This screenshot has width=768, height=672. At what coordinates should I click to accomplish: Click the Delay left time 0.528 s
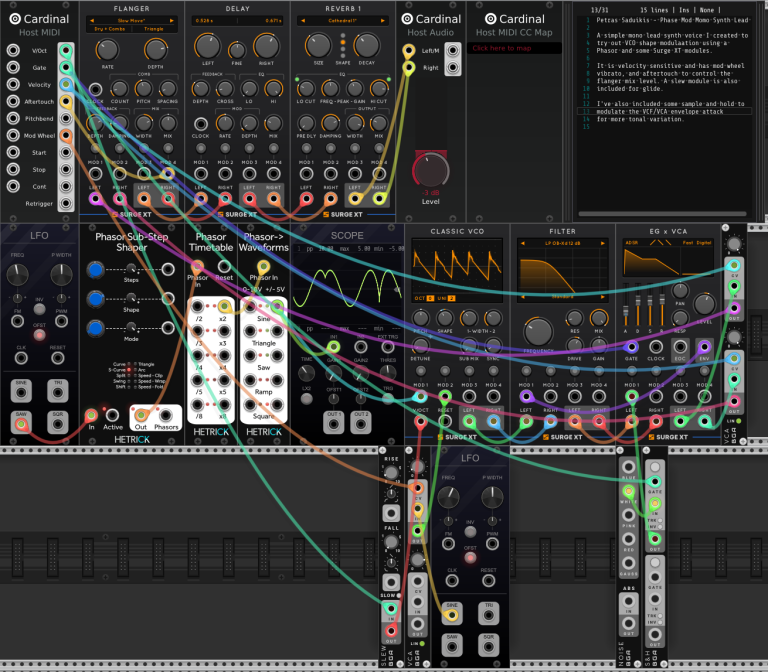204,21
